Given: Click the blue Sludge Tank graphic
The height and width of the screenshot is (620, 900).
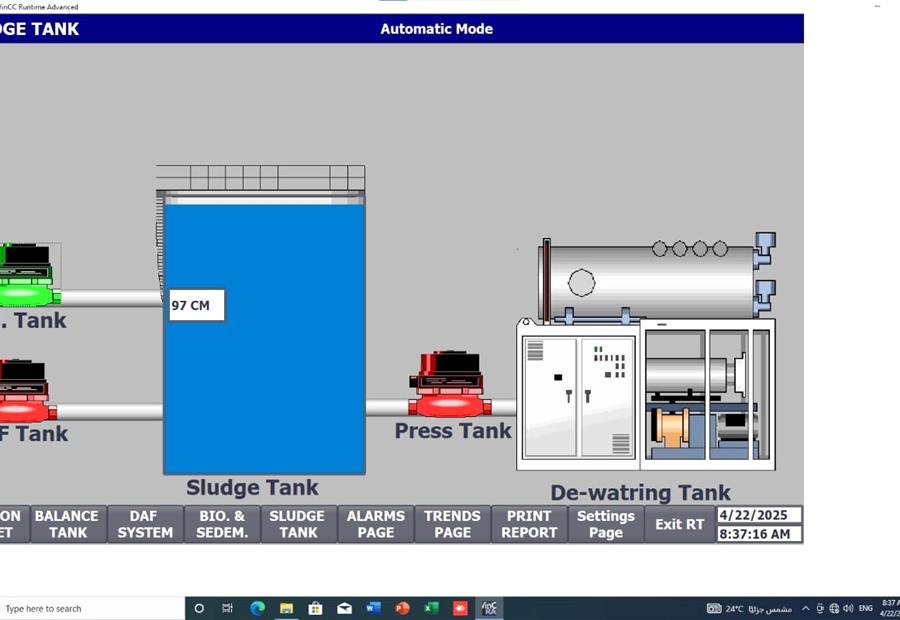Looking at the screenshot, I should click(x=264, y=333).
